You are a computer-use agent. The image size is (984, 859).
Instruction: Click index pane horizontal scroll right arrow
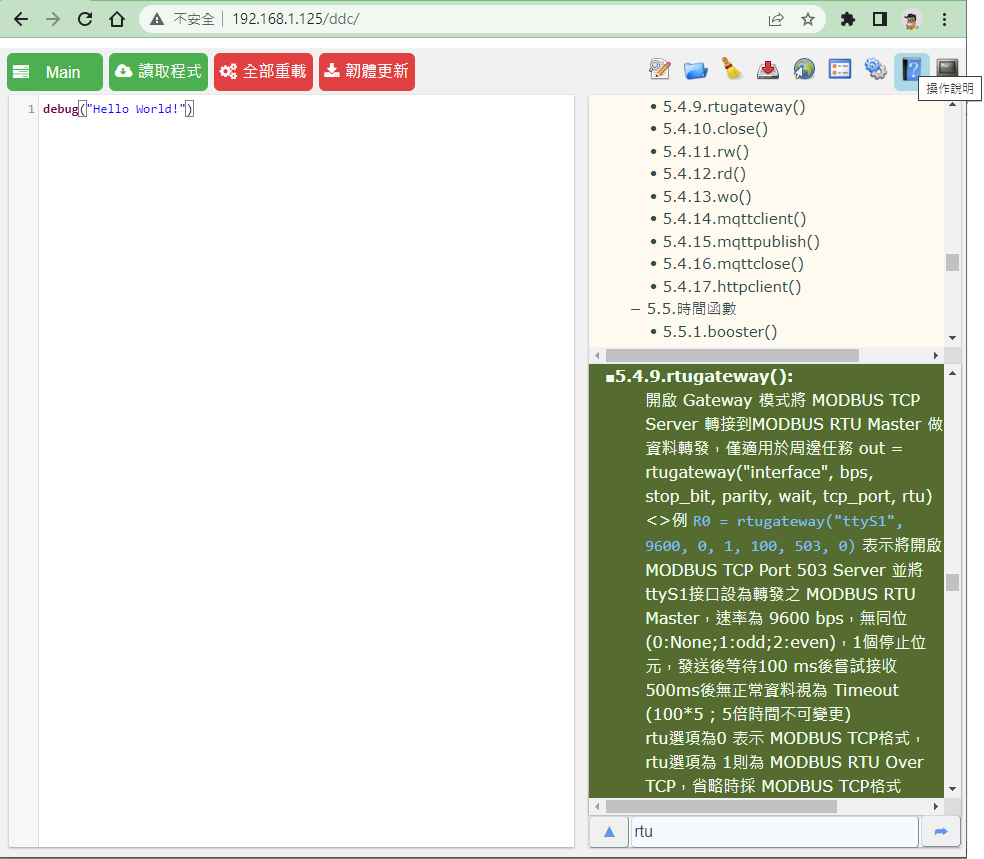(x=936, y=355)
